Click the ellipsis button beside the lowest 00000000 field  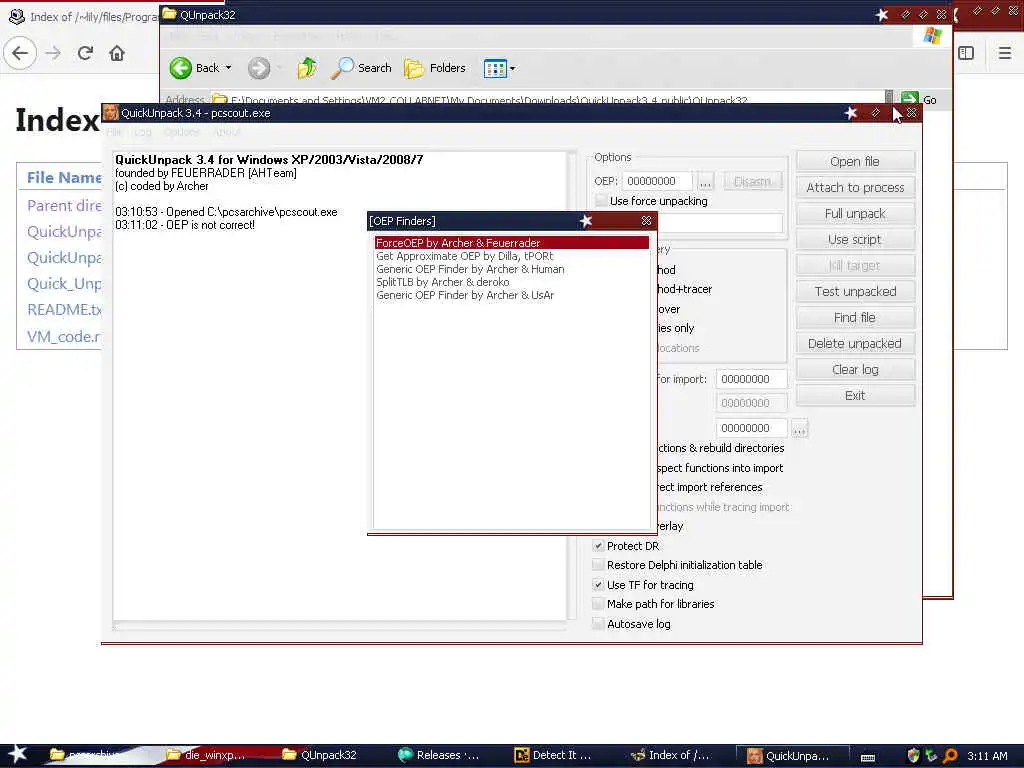click(x=799, y=428)
